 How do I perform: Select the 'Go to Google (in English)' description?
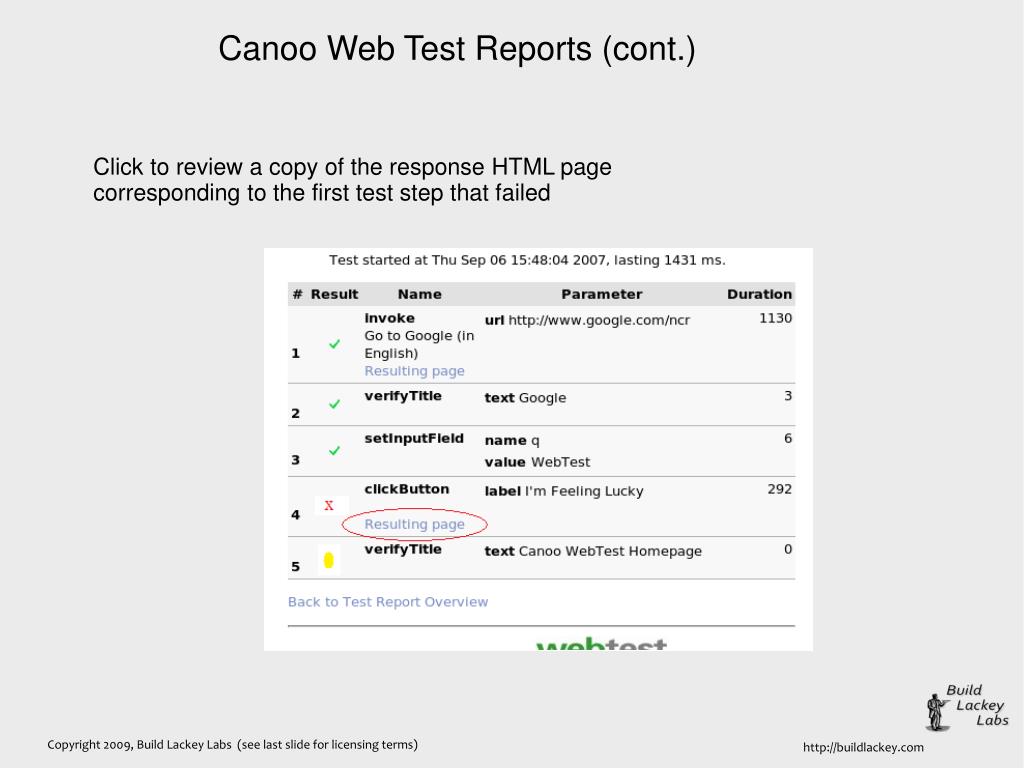(x=419, y=344)
